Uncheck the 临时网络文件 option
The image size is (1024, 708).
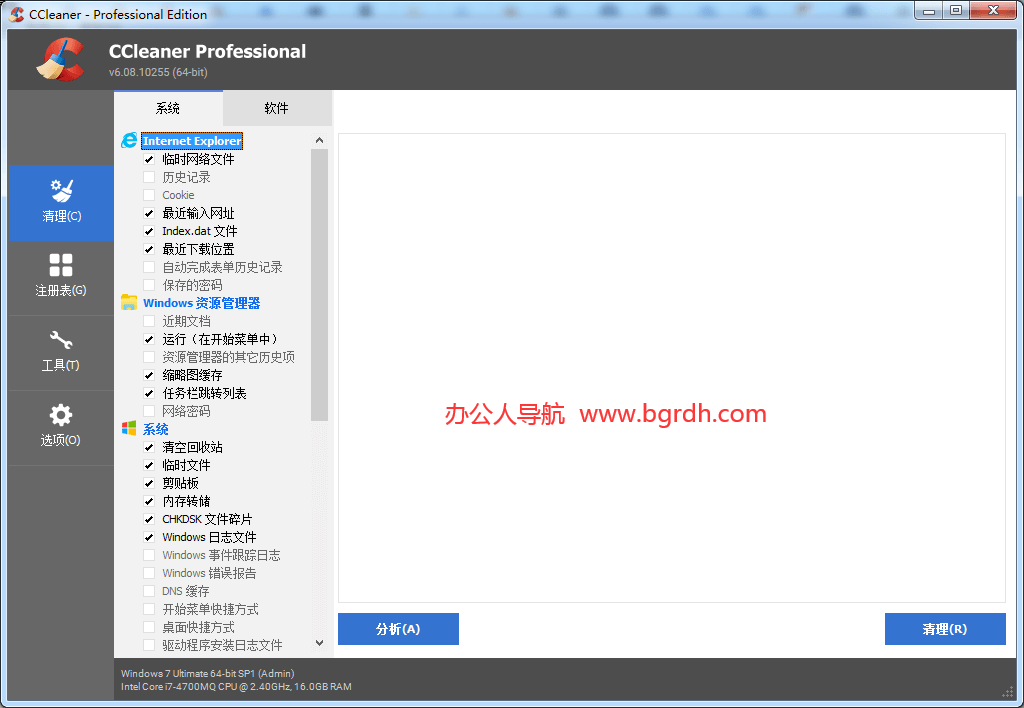150,158
